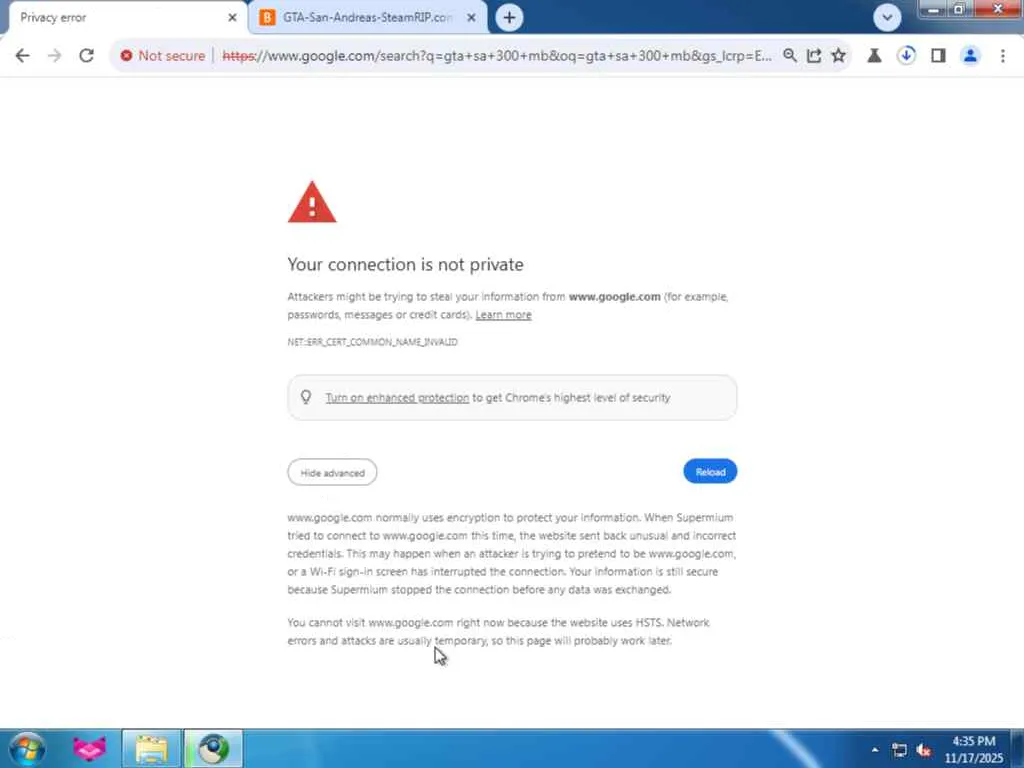The height and width of the screenshot is (768, 1024).
Task: Open File Explorer from the taskbar
Action: (152, 748)
